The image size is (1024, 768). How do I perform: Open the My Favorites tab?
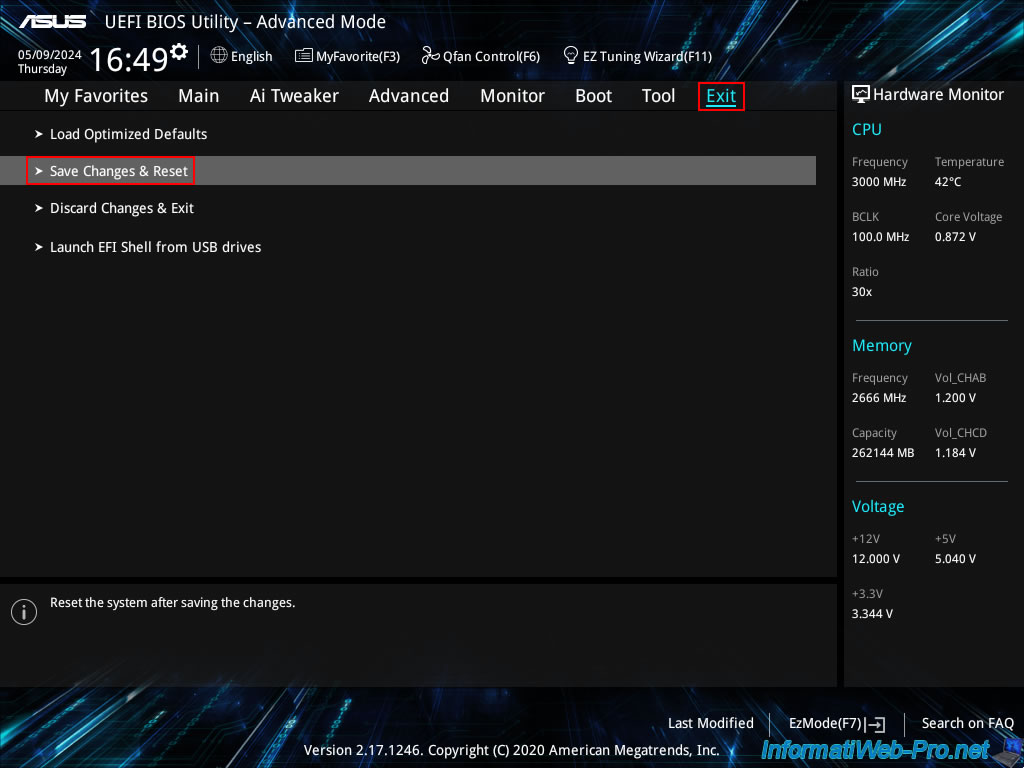pos(96,96)
